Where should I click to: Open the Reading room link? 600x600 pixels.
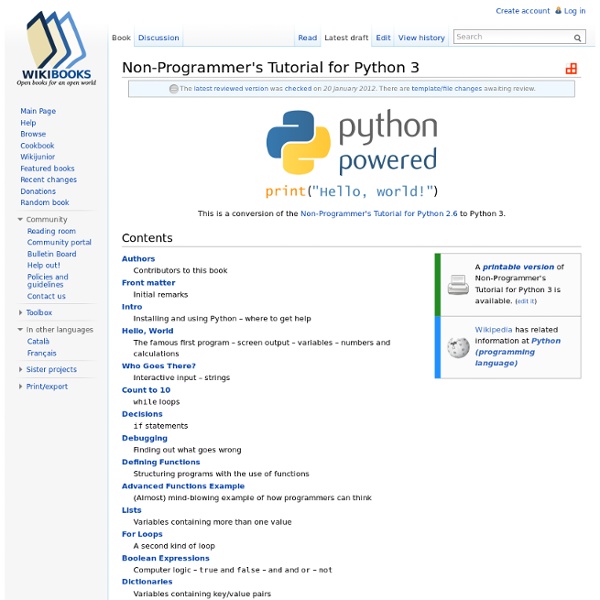pos(51,231)
